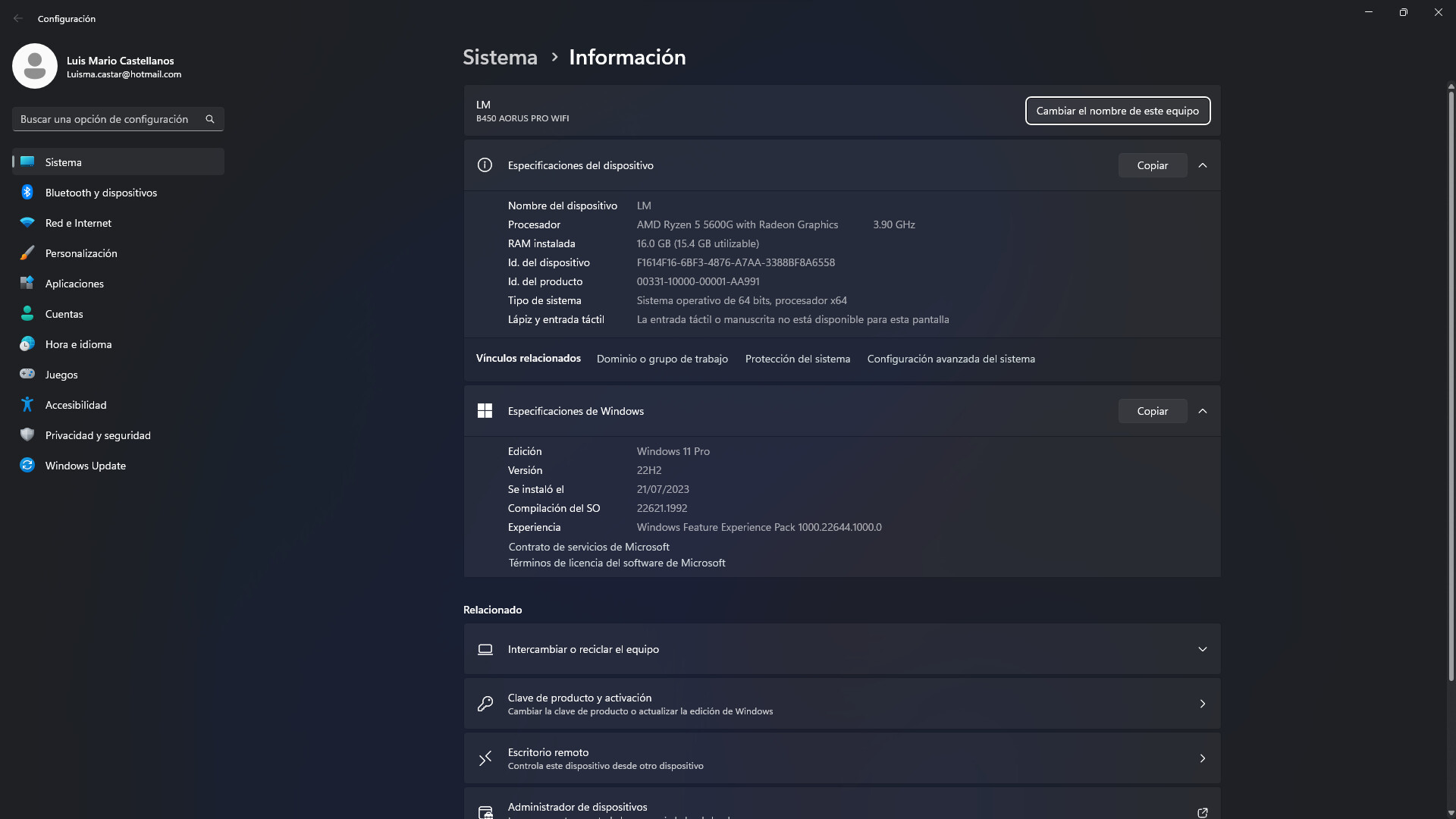Click the search magnifier icon in settings search
Image resolution: width=1456 pixels, height=819 pixels.
click(x=210, y=119)
